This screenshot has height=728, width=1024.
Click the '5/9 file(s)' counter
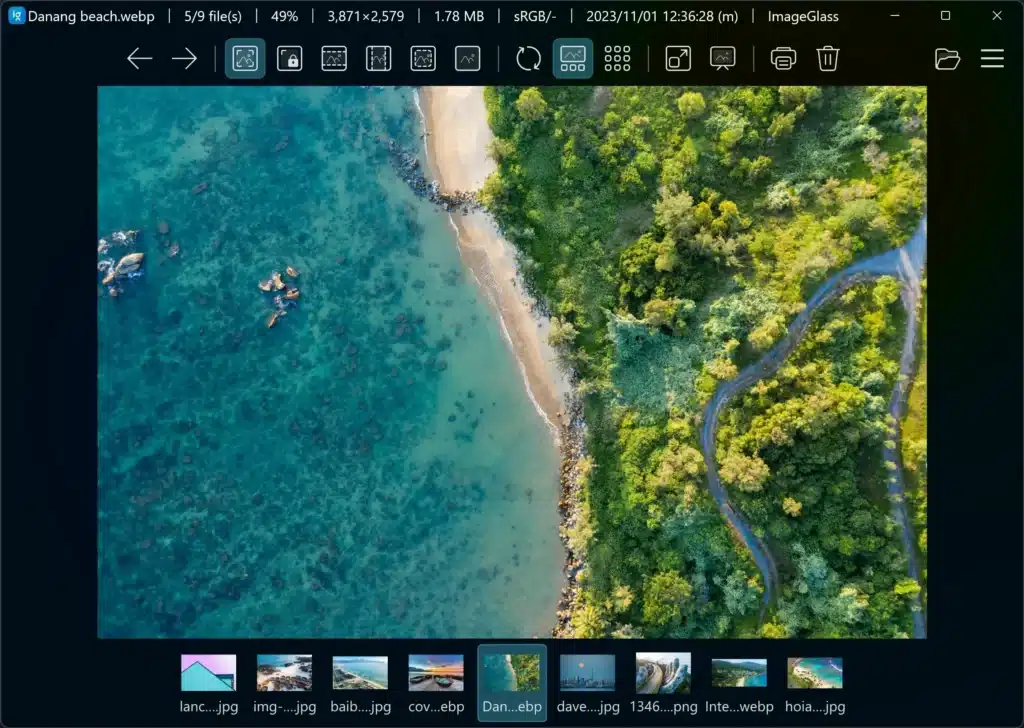pos(213,16)
